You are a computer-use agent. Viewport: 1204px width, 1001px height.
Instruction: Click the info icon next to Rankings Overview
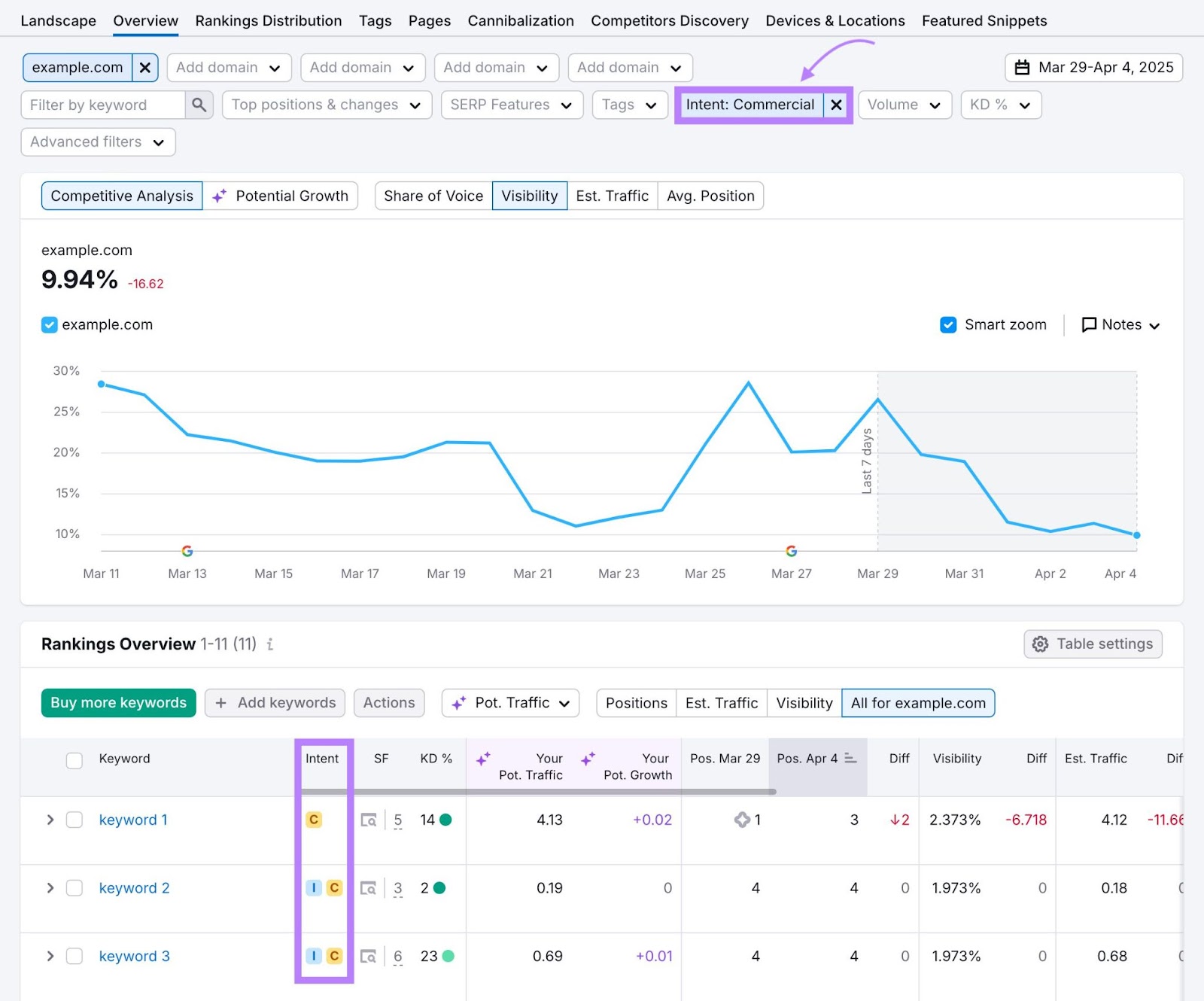(x=269, y=644)
